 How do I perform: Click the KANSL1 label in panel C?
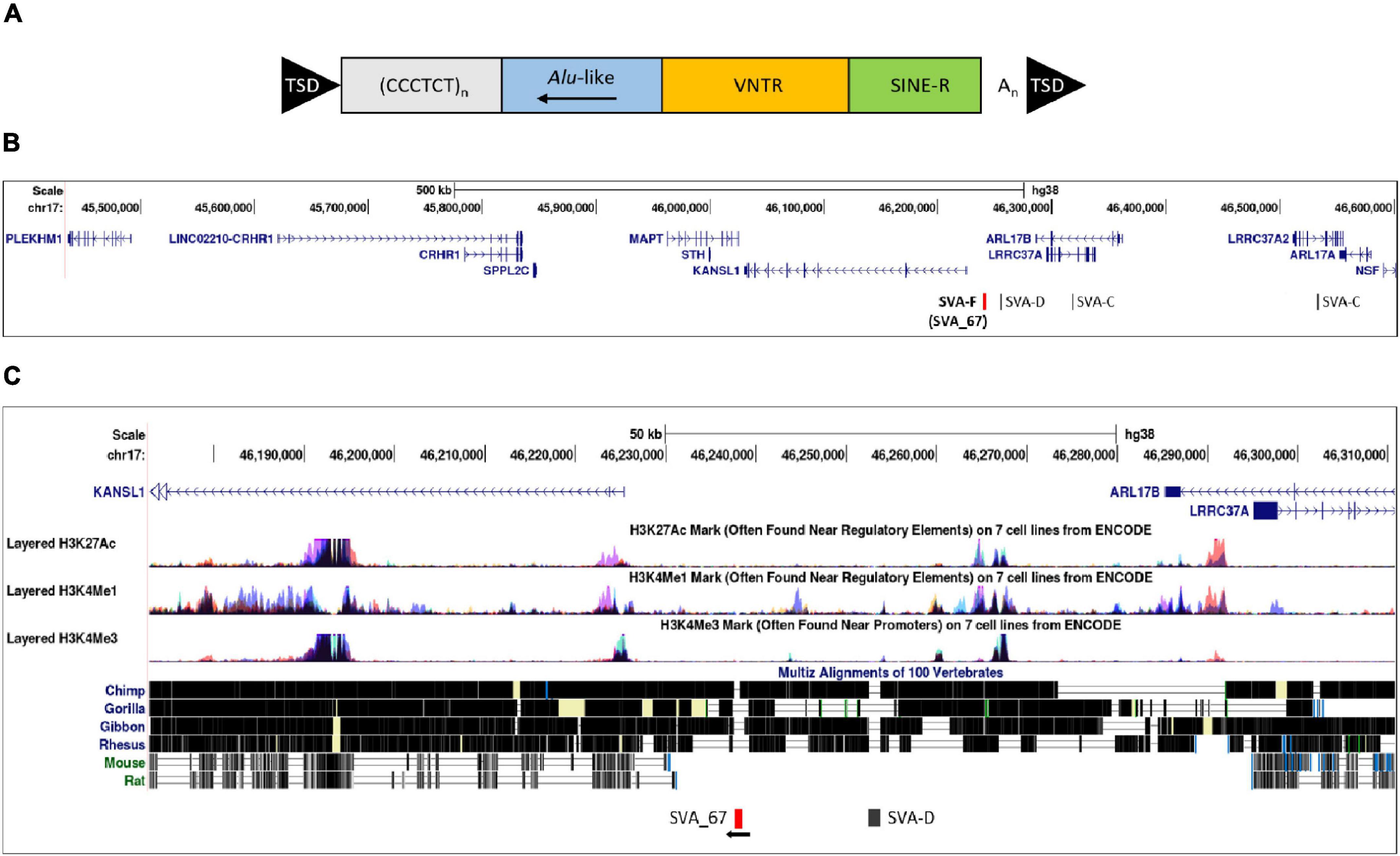coord(119,492)
